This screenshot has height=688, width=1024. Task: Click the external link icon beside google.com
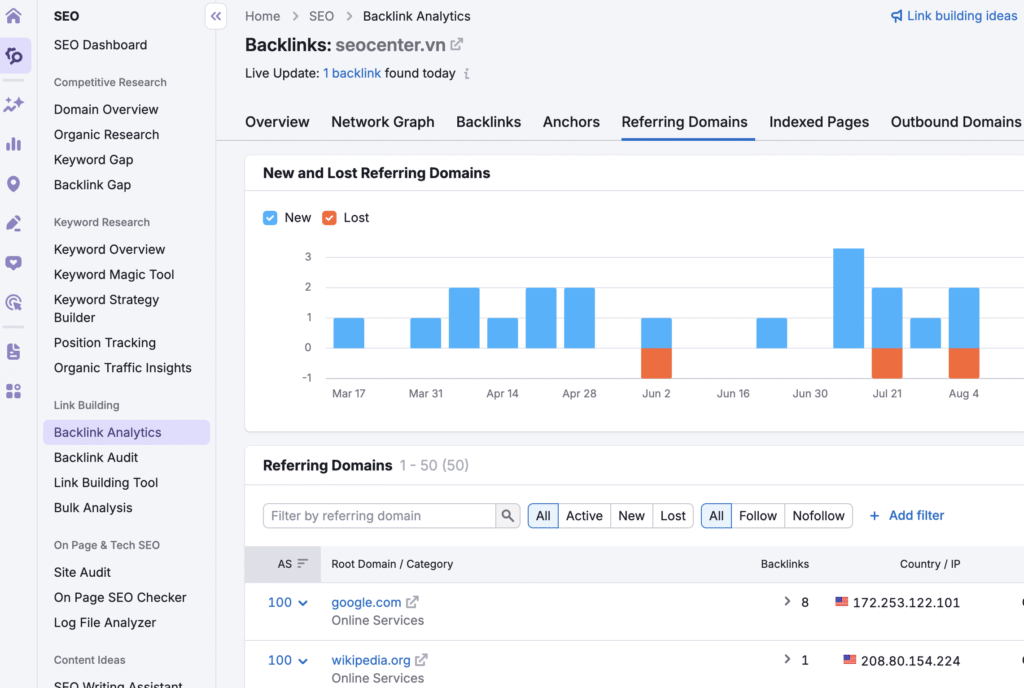click(412, 603)
